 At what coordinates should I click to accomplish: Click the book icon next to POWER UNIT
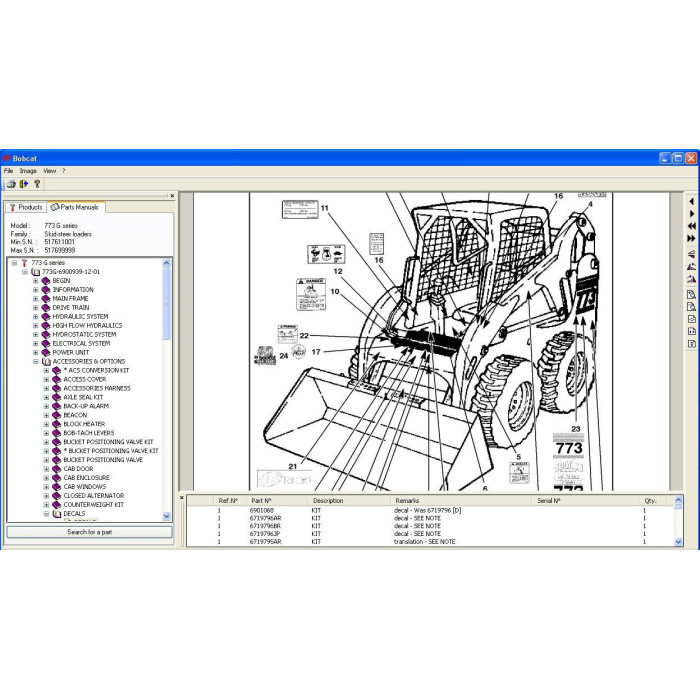[x=46, y=352]
